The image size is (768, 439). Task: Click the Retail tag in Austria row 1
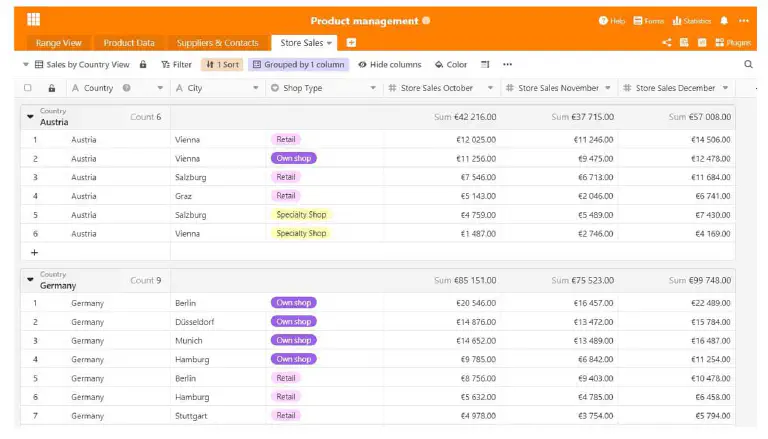click(286, 140)
